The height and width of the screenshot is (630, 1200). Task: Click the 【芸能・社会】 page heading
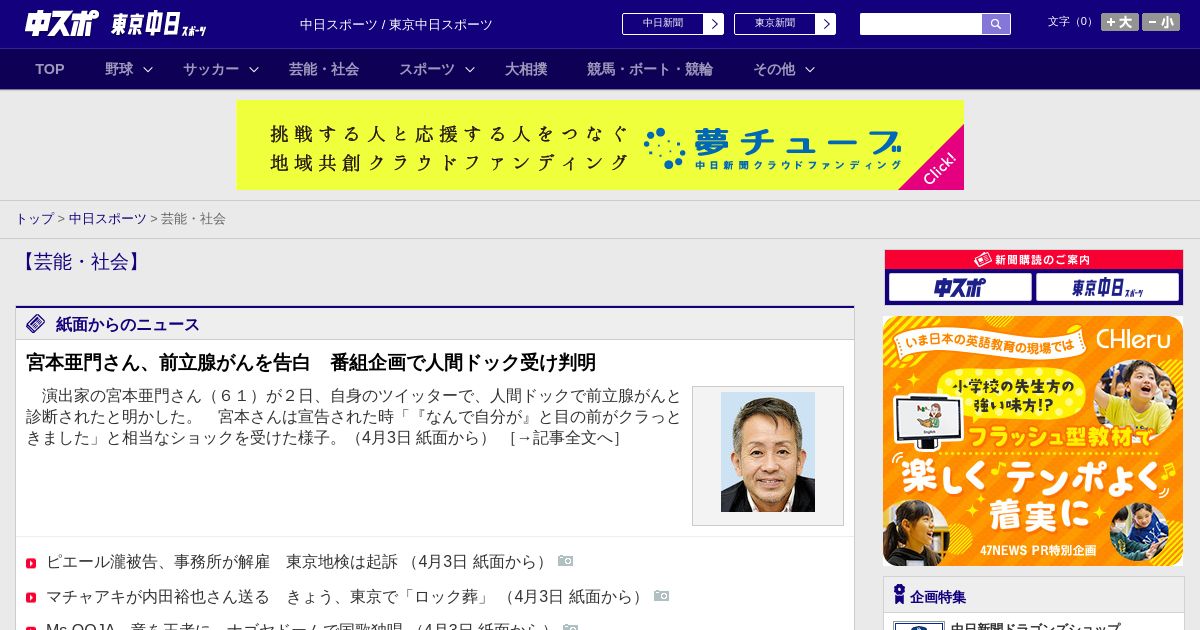tap(81, 262)
